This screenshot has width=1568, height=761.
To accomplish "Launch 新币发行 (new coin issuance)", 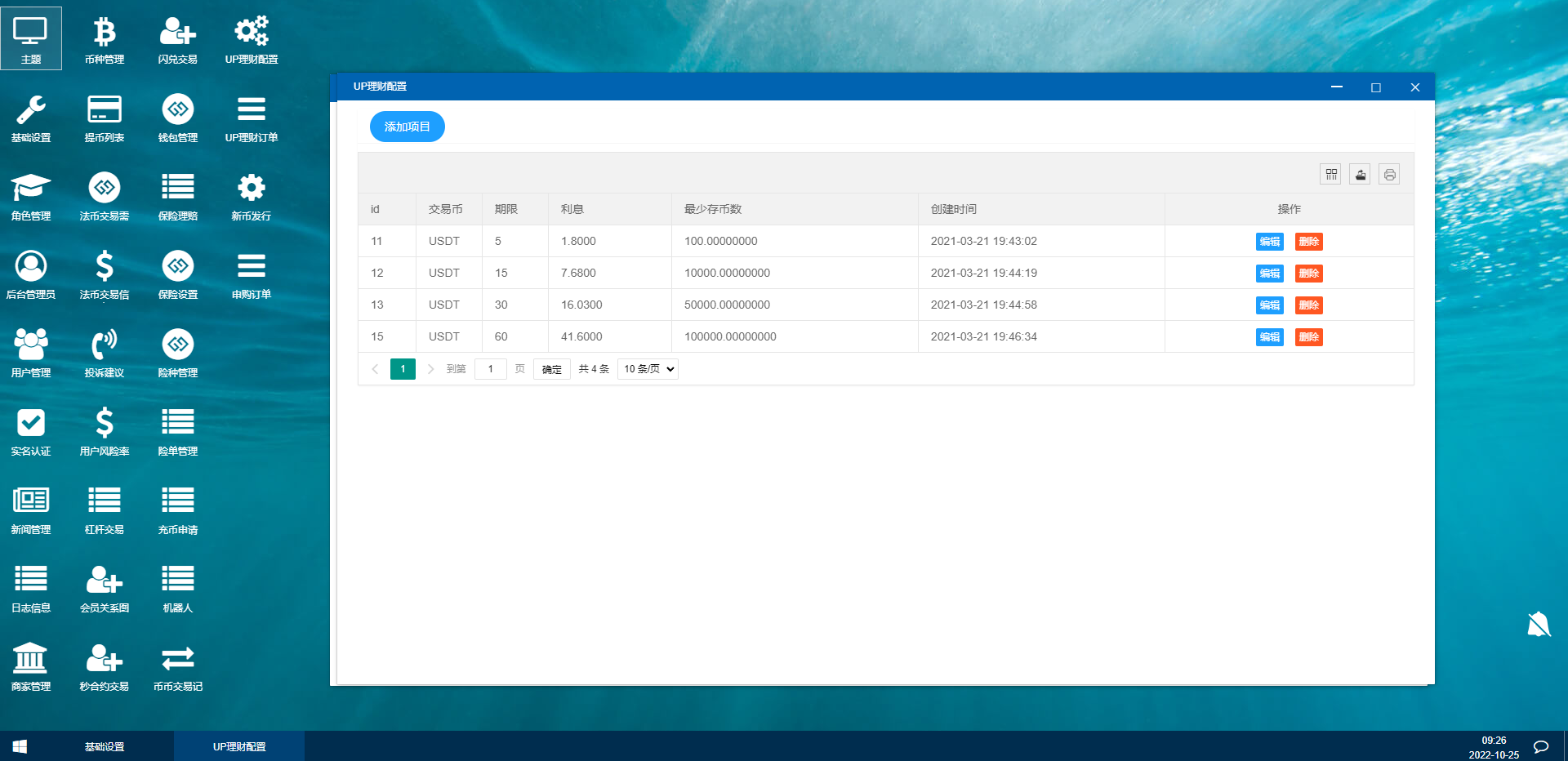I will 251,195.
